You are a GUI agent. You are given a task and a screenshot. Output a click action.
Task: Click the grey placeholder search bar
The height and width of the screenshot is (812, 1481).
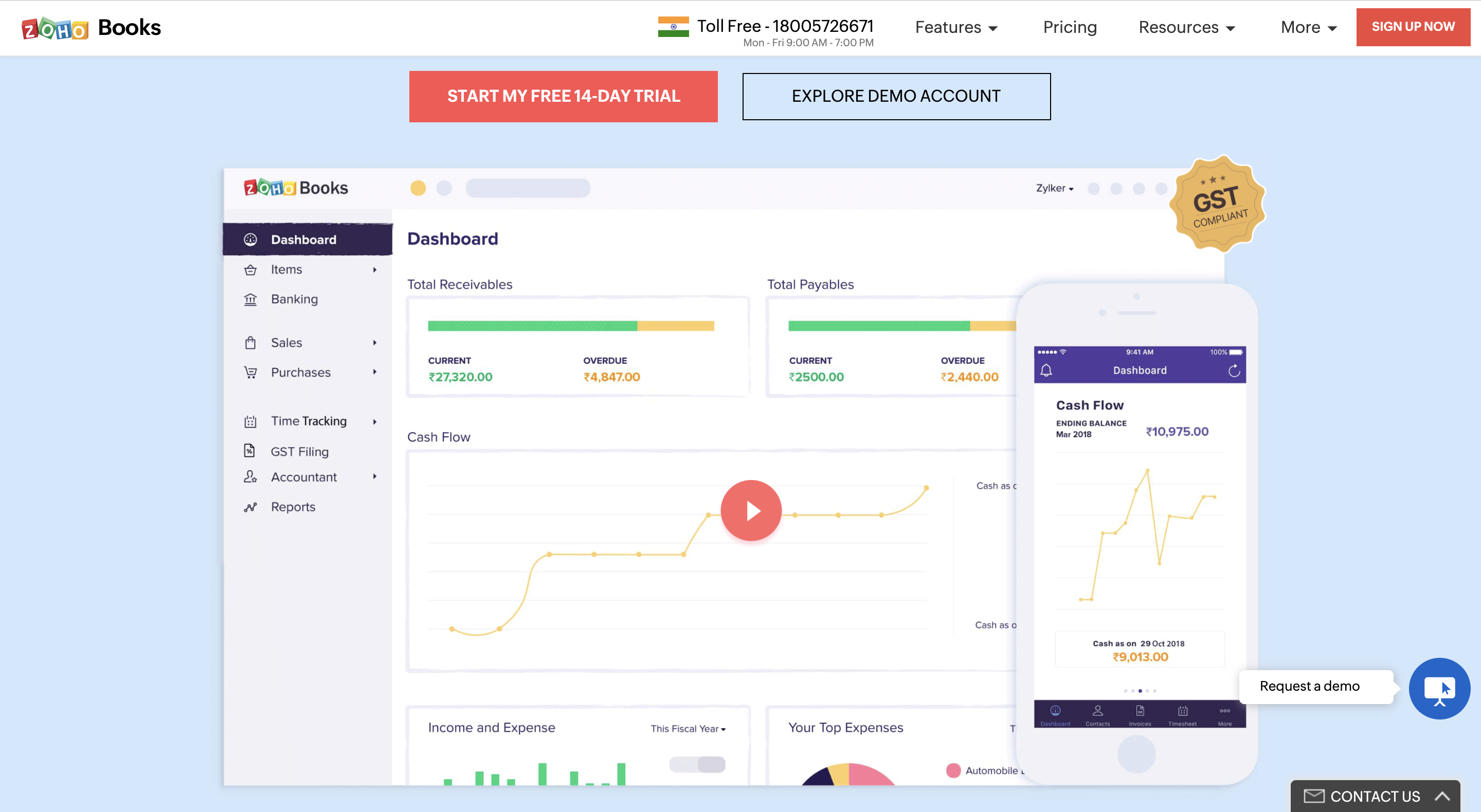[528, 188]
